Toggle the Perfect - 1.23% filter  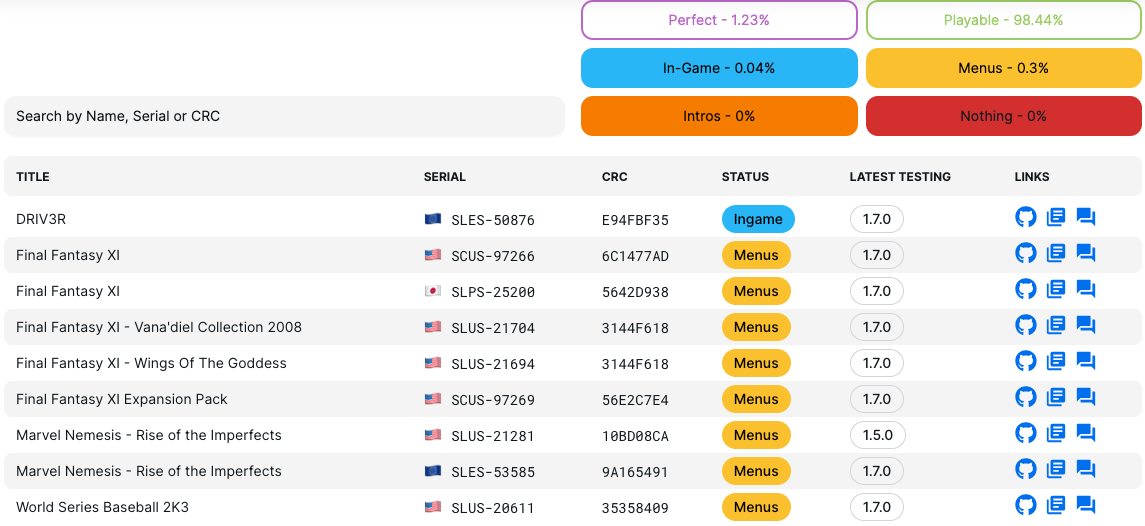pos(719,20)
